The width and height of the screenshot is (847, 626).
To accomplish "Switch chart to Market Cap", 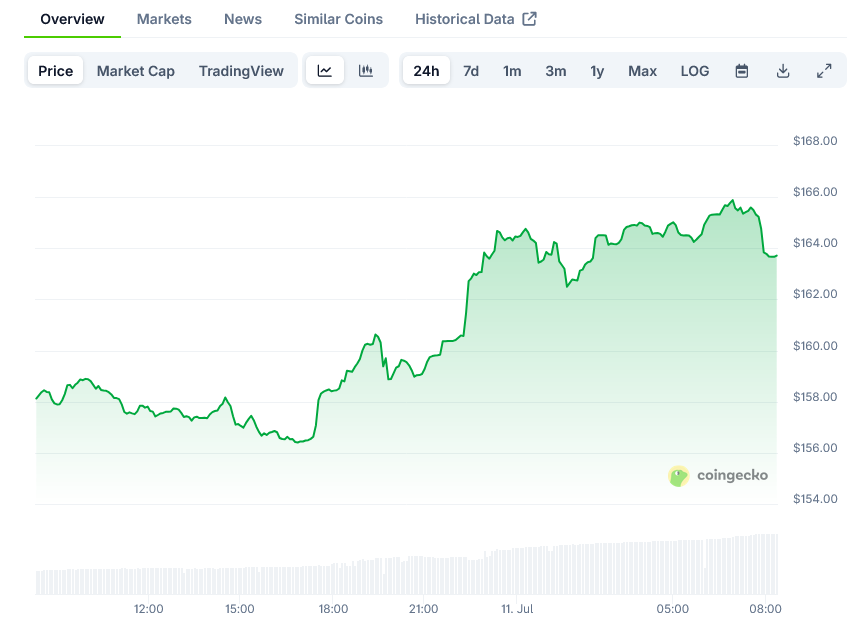I will point(136,71).
